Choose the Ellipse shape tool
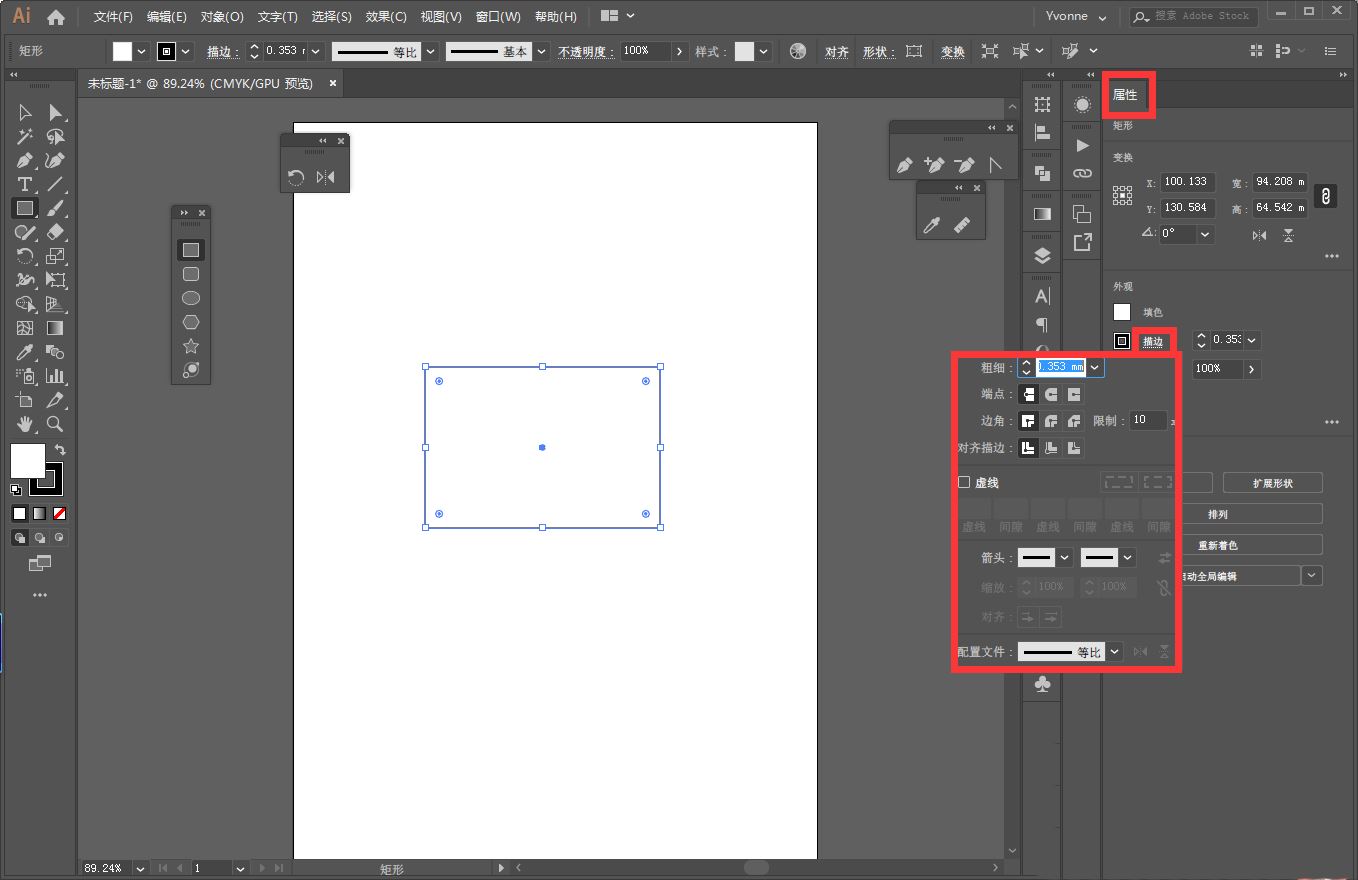This screenshot has width=1358, height=880. pos(190,298)
